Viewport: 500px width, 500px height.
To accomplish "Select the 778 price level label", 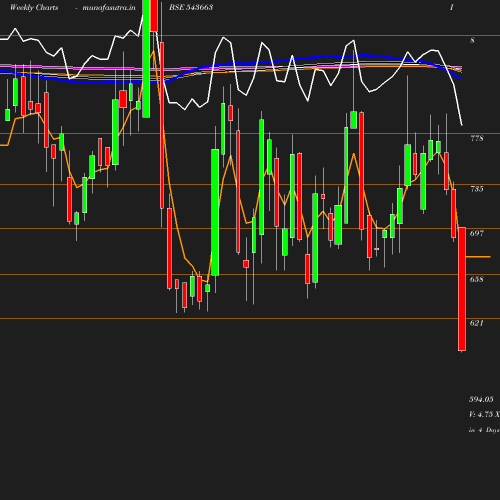I will 477,138.
